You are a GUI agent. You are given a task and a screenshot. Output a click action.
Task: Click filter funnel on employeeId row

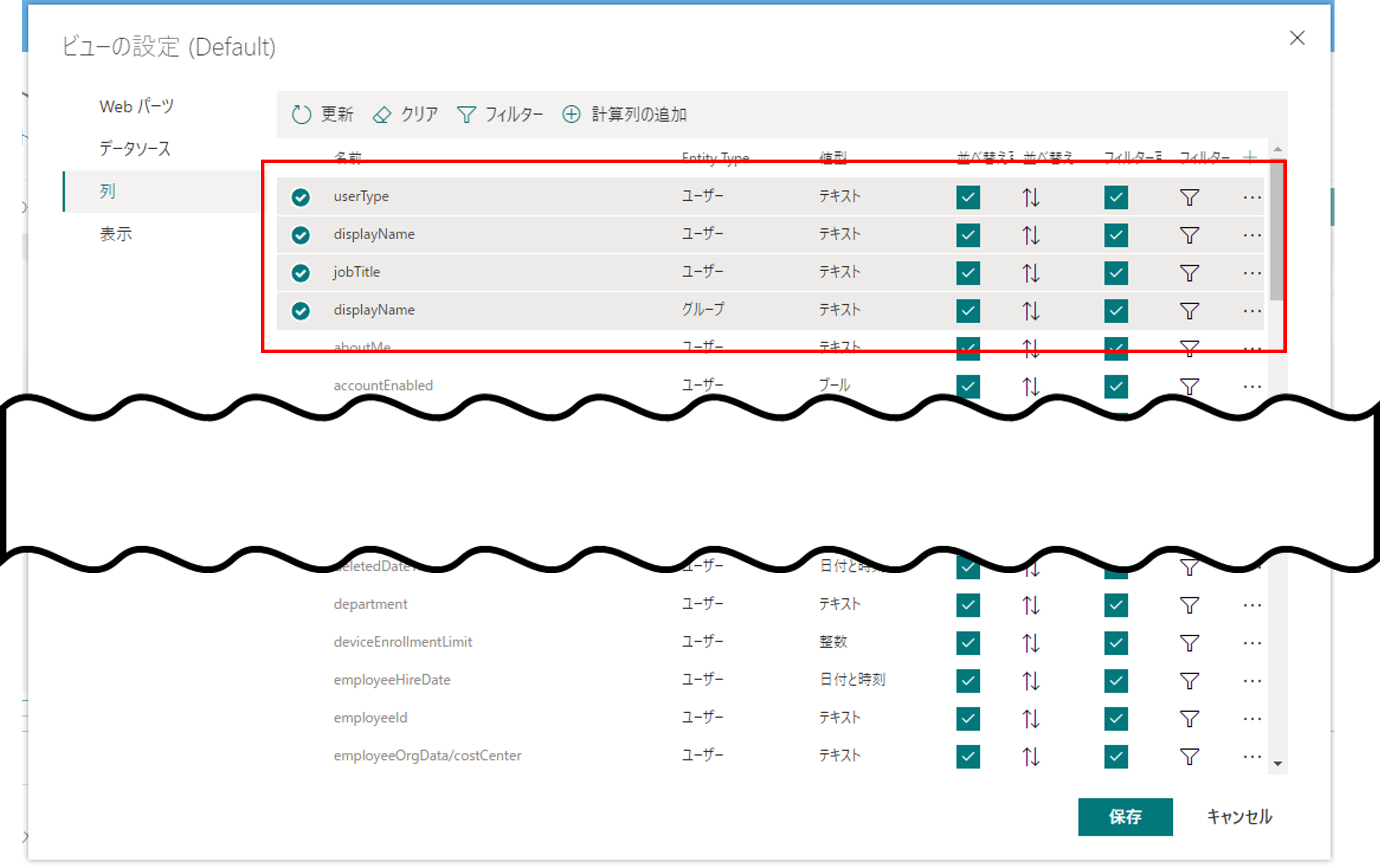point(1189,718)
